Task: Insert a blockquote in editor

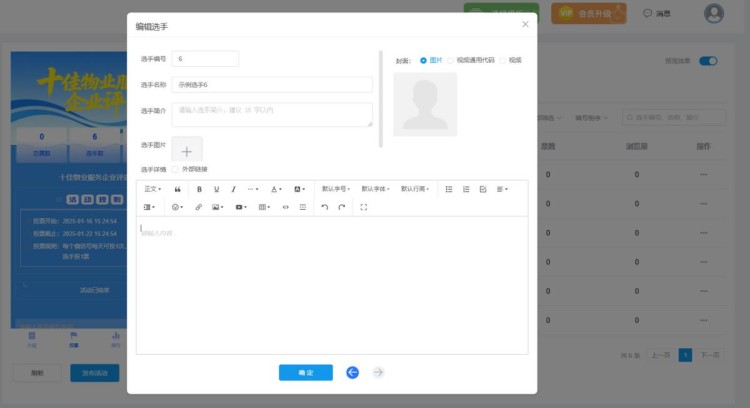Action: tap(178, 189)
